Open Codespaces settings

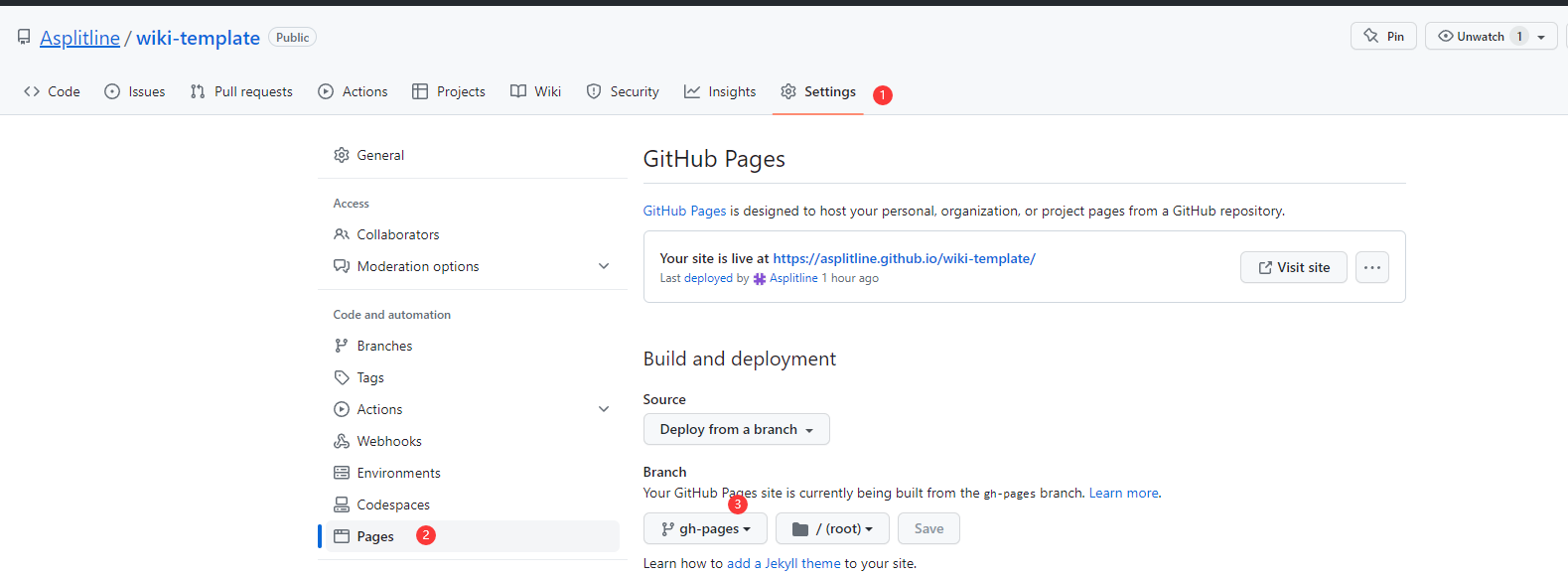(473, 504)
